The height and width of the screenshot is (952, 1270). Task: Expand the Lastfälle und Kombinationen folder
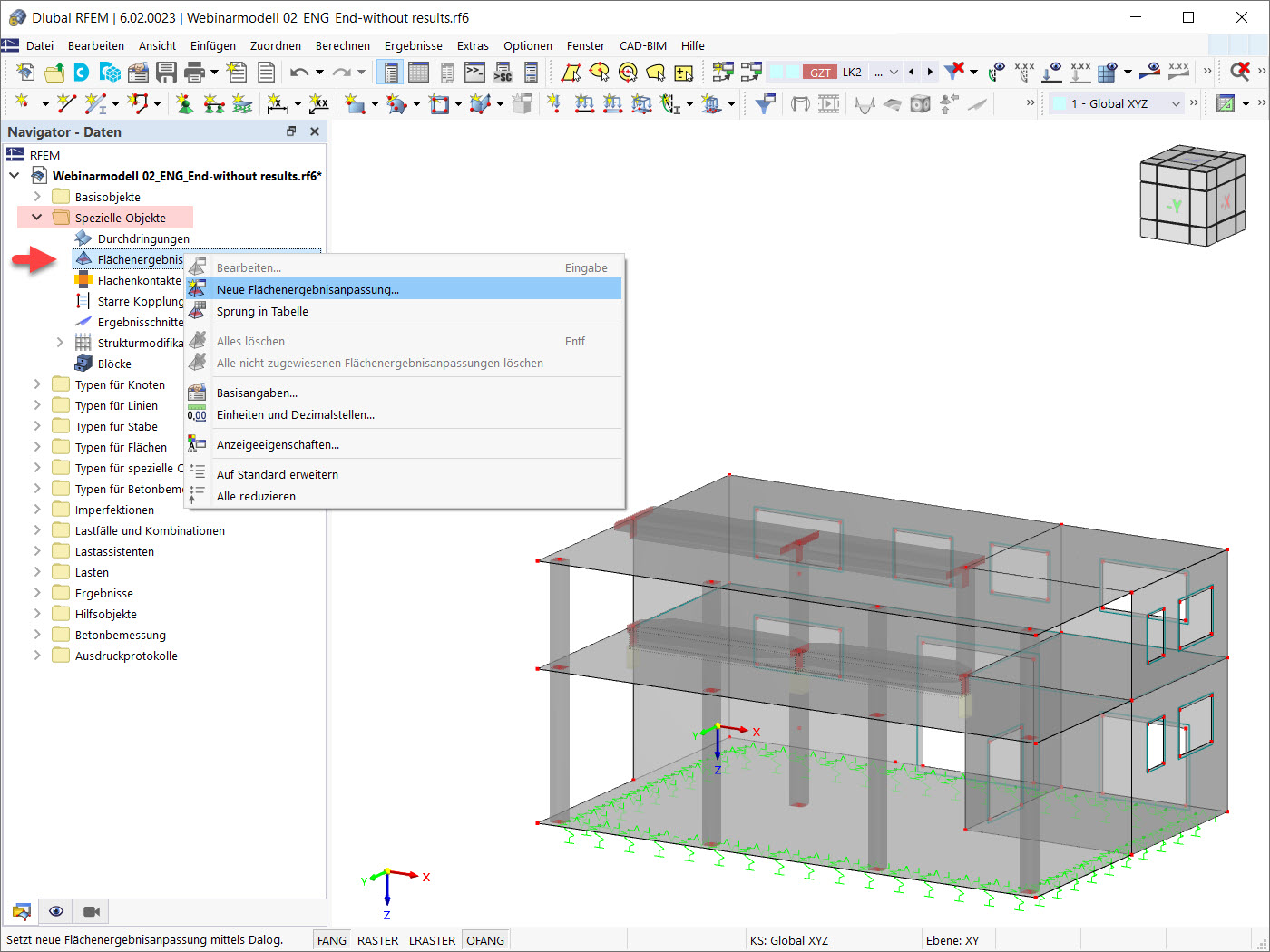pos(37,530)
